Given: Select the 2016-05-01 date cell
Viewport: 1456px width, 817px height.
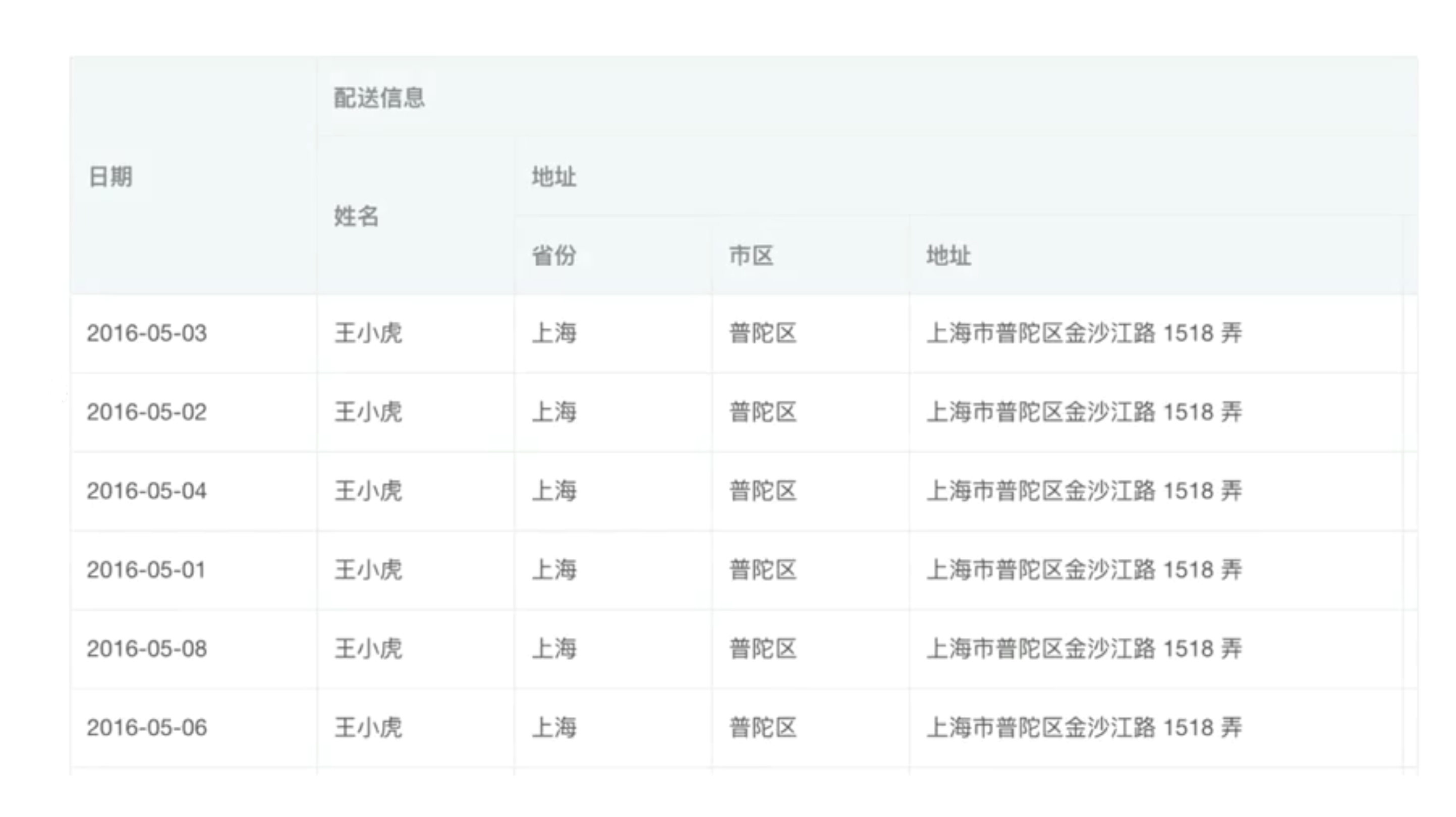Looking at the screenshot, I should [x=146, y=569].
